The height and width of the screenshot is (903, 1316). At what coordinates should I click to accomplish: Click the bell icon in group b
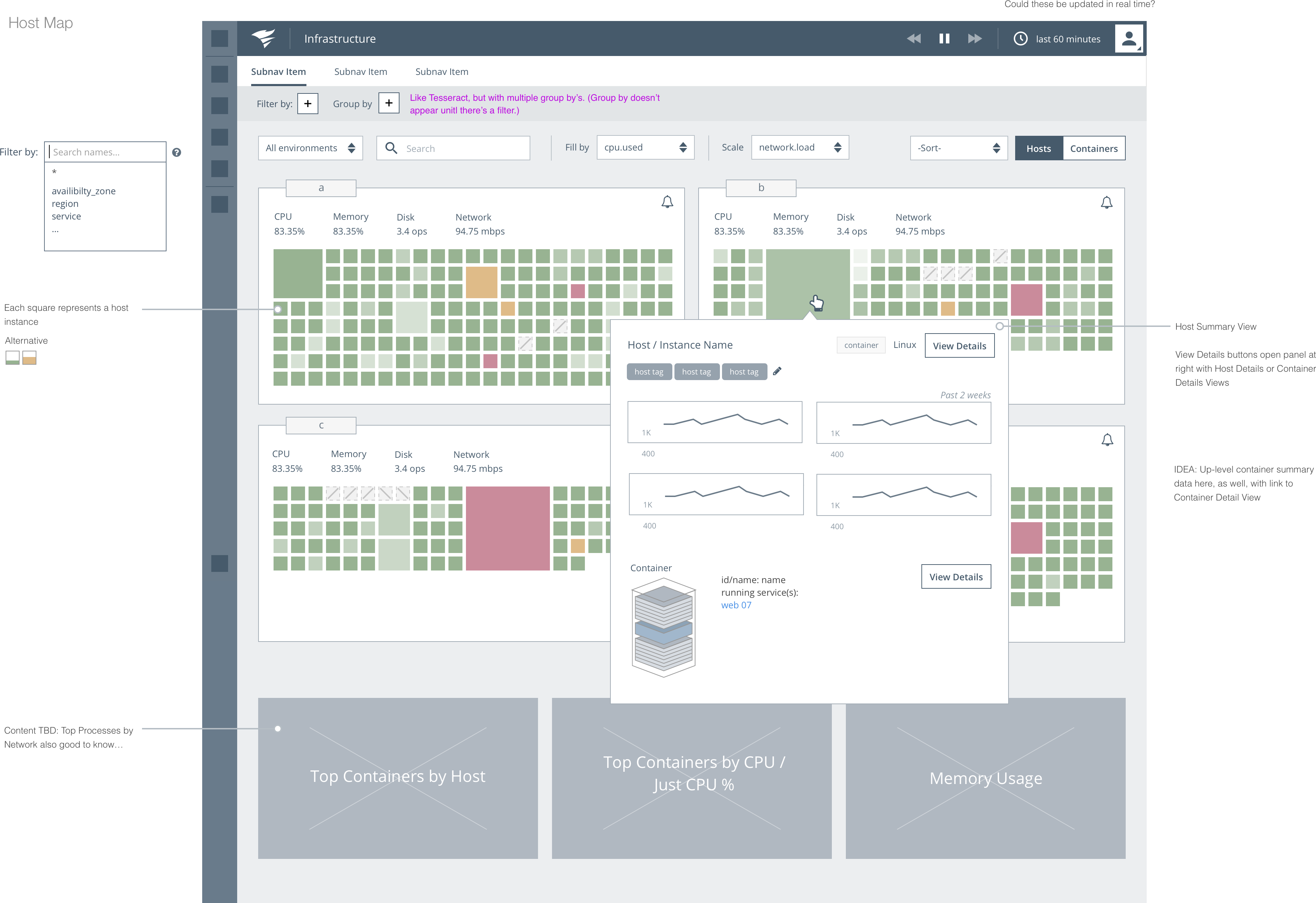pos(1106,203)
